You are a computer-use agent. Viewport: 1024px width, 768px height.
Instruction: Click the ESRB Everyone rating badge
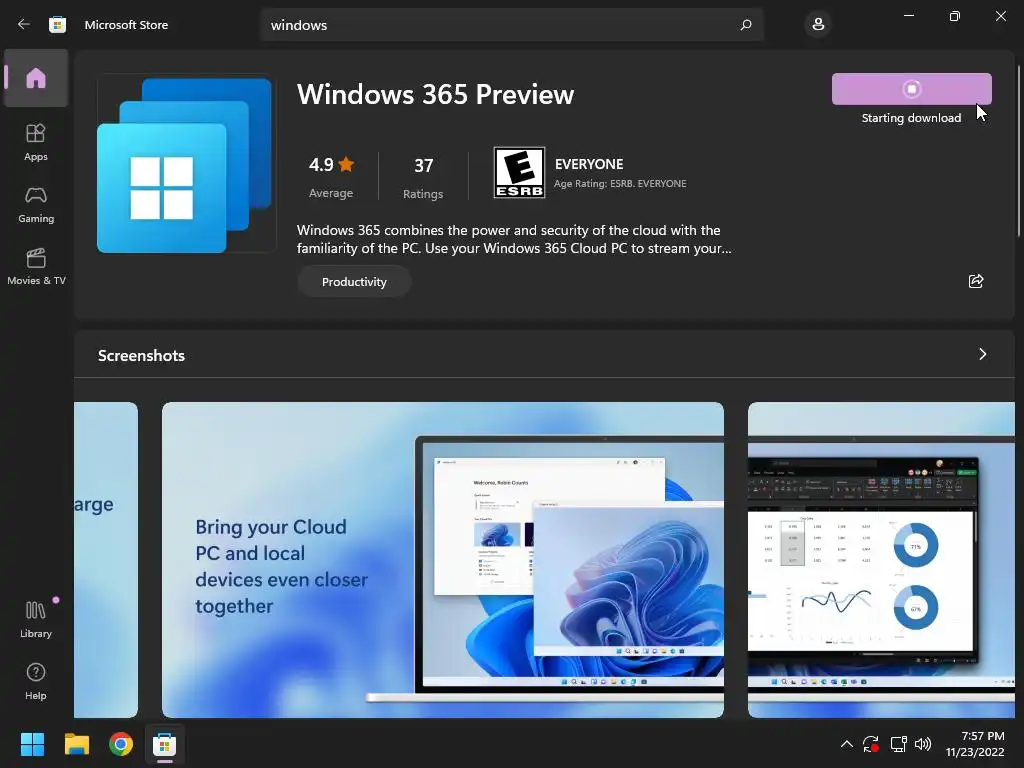[519, 172]
